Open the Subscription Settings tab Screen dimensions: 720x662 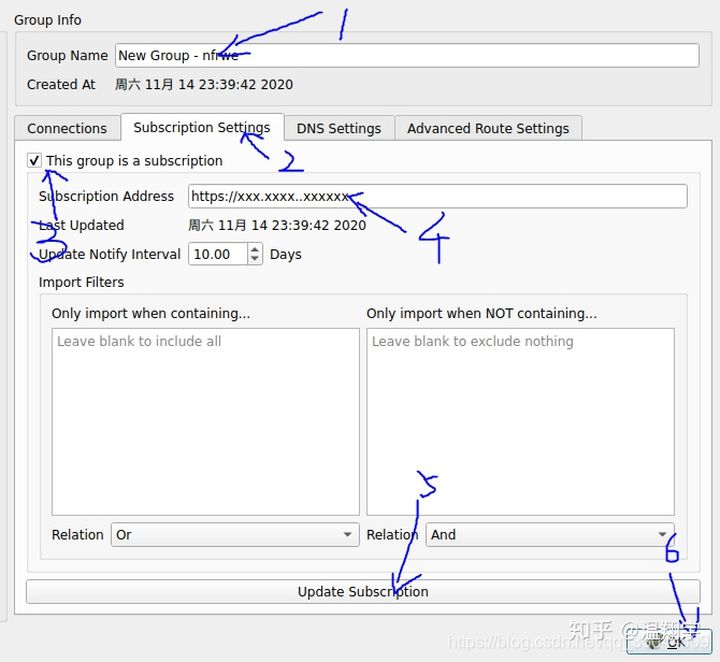point(202,127)
